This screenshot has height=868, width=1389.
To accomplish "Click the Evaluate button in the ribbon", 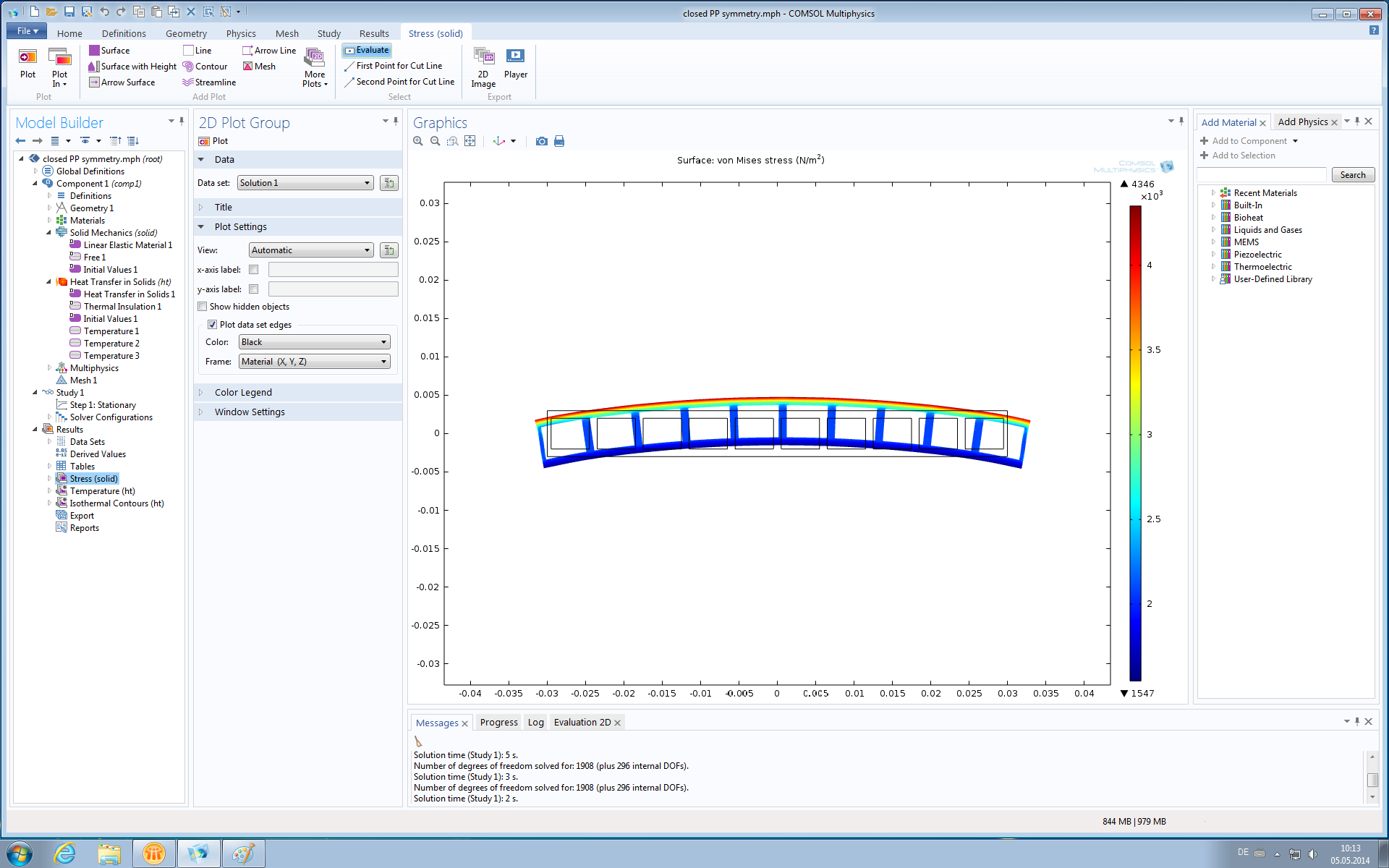I will 367,51.
